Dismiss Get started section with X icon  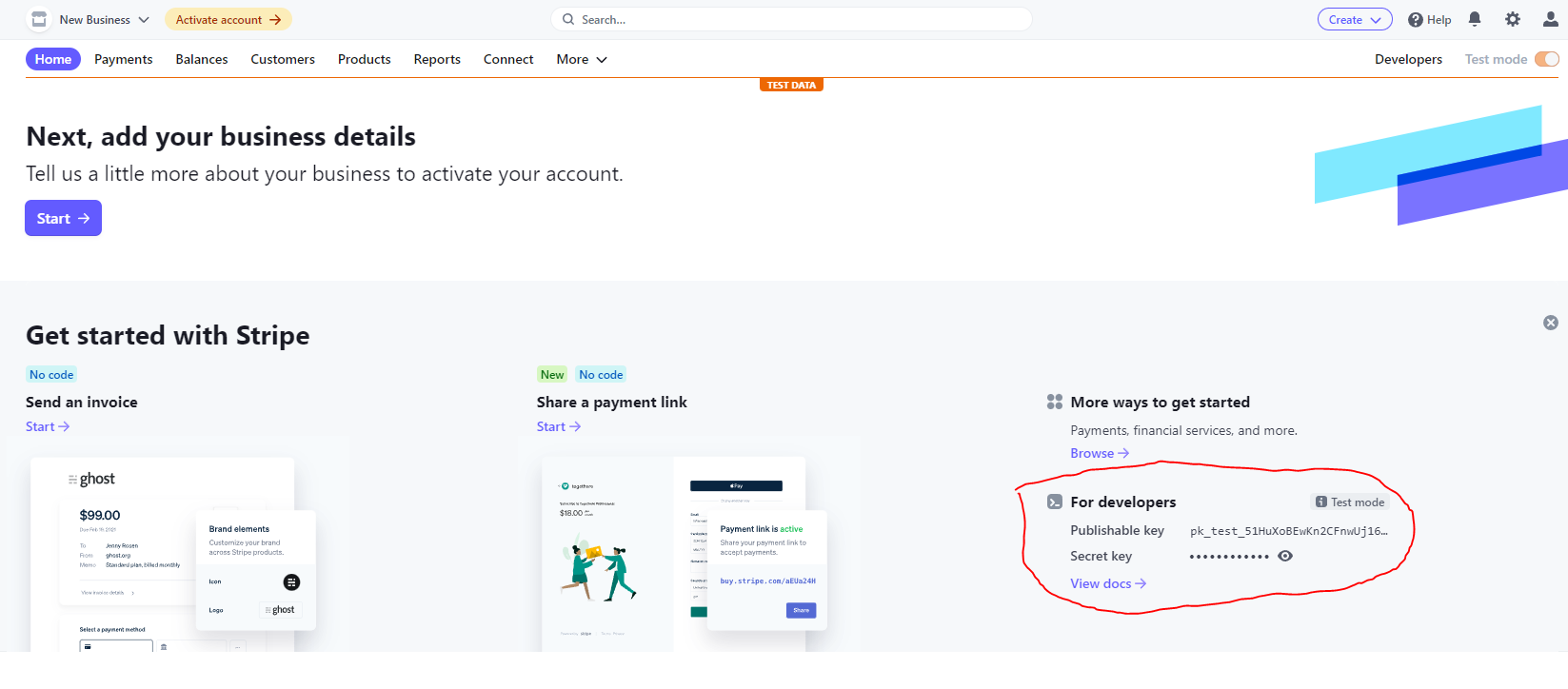(1551, 323)
